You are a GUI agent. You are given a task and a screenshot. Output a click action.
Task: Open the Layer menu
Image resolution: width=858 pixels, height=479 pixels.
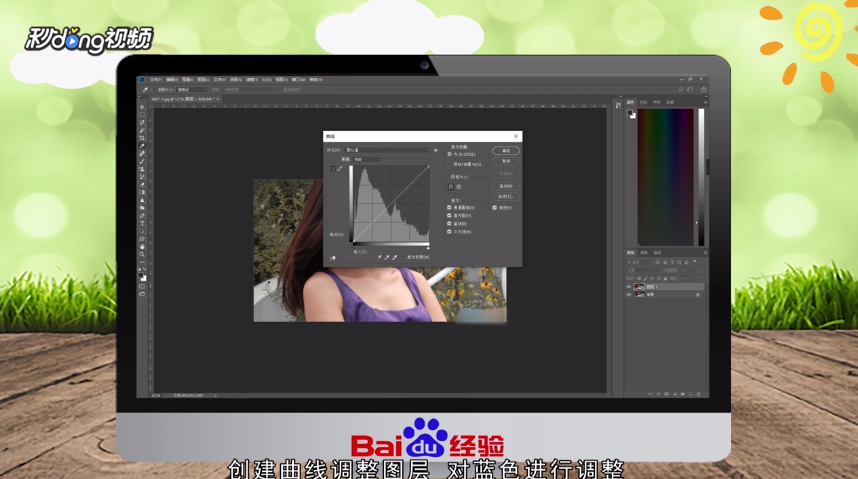pyautogui.click(x=204, y=79)
